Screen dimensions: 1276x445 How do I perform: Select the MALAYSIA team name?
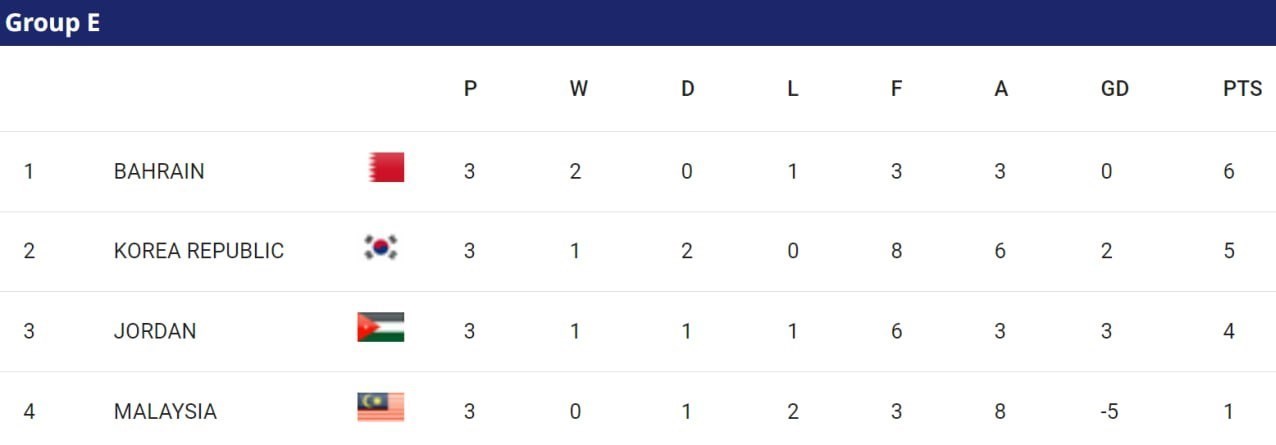[x=165, y=411]
